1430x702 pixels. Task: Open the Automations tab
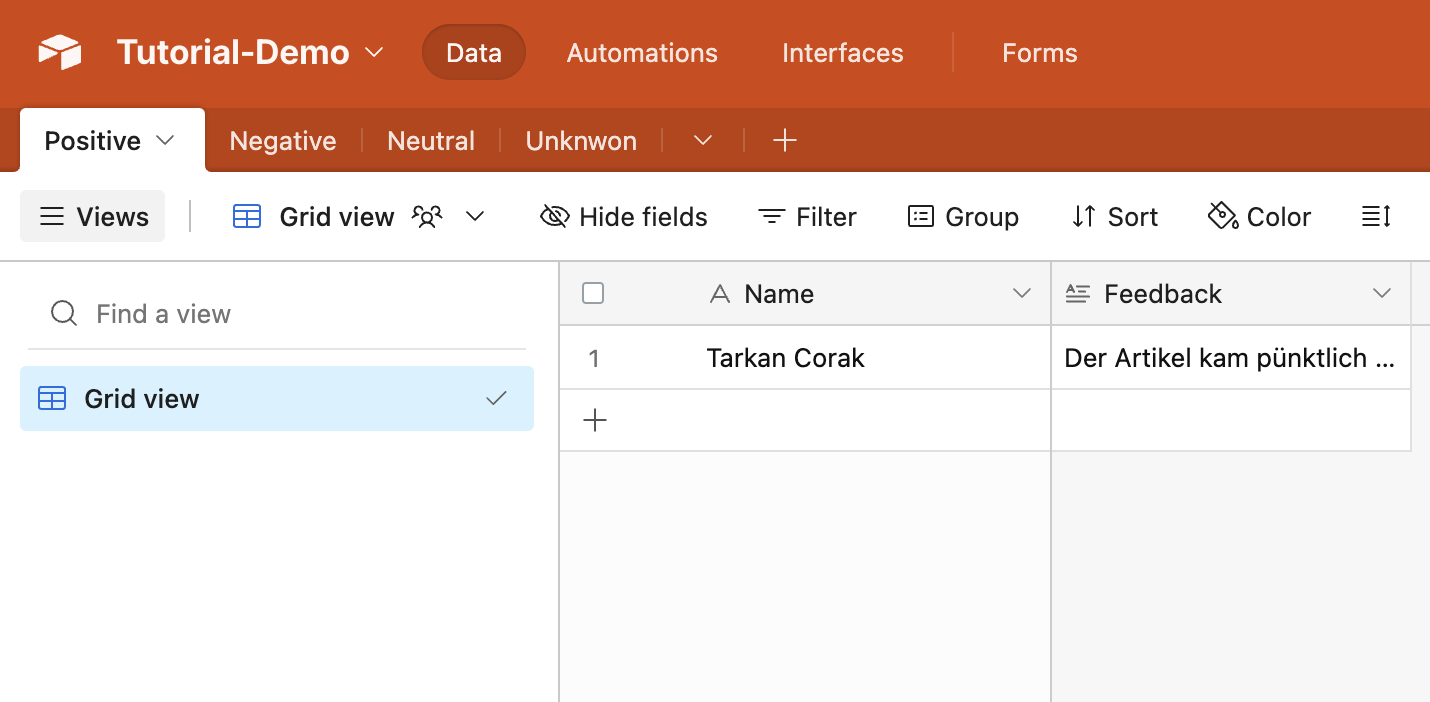tap(642, 53)
